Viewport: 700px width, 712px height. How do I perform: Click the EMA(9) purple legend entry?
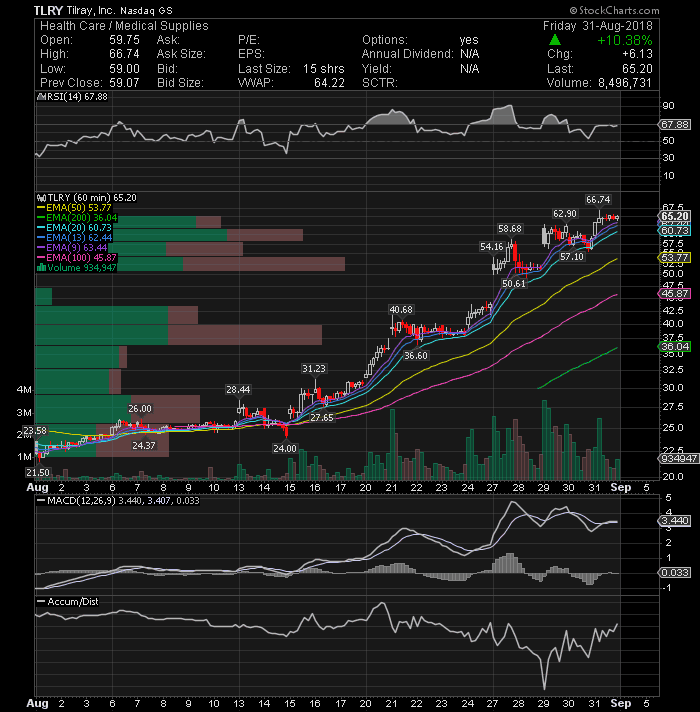[x=72, y=248]
